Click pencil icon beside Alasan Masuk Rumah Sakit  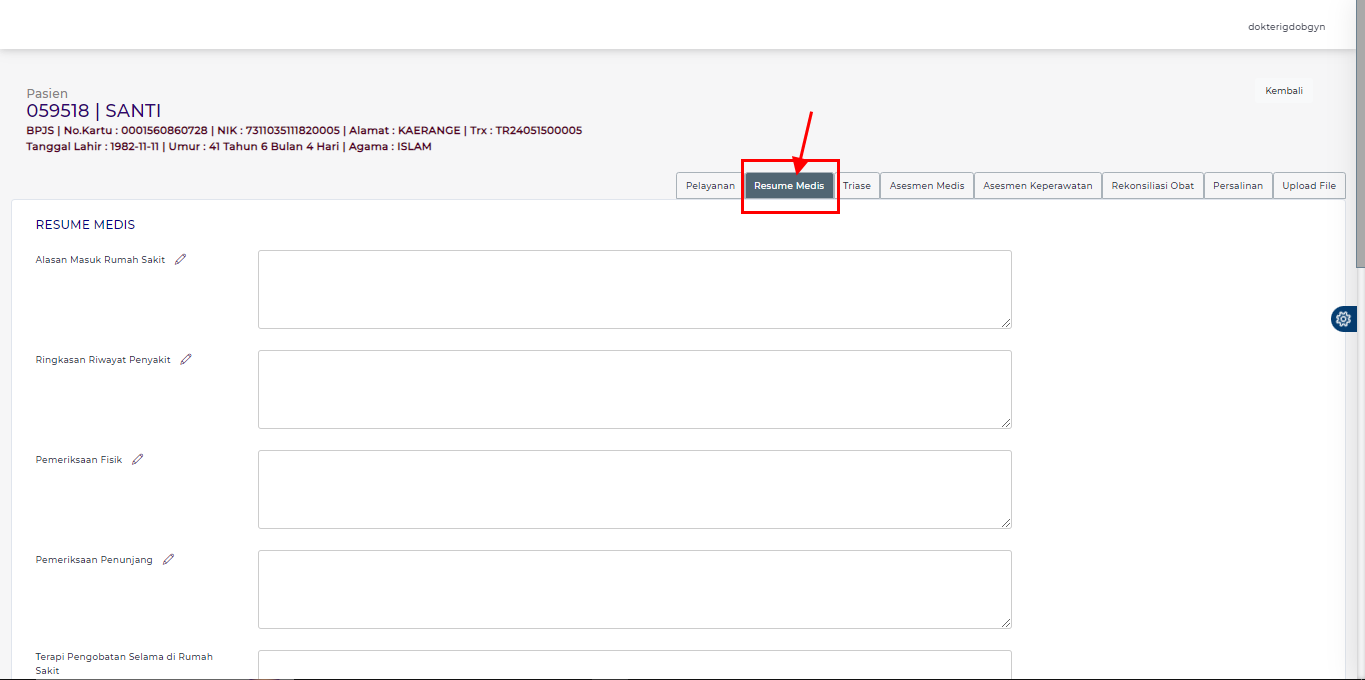point(181,259)
